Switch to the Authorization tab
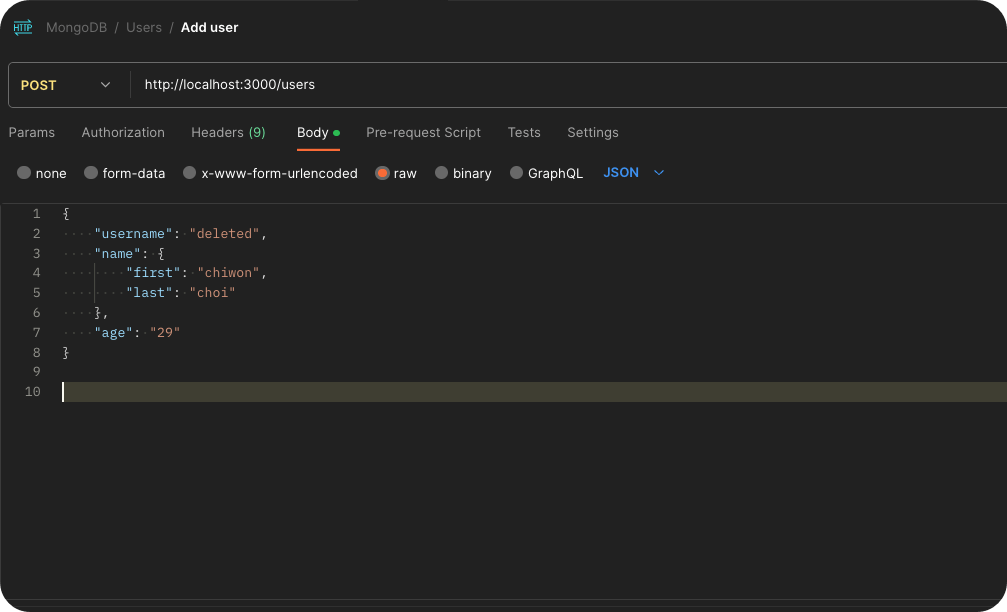The image size is (1007, 612). (x=123, y=132)
